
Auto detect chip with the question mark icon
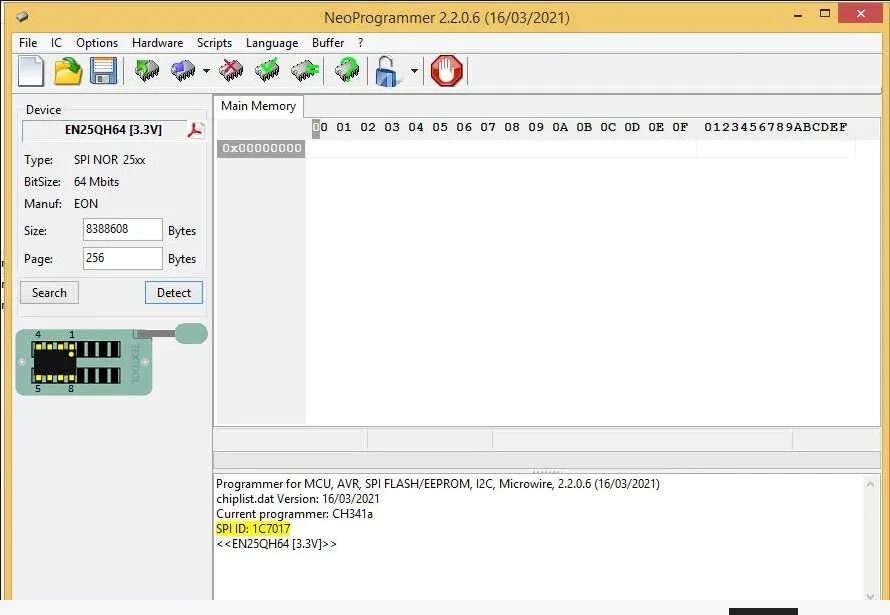pos(347,71)
